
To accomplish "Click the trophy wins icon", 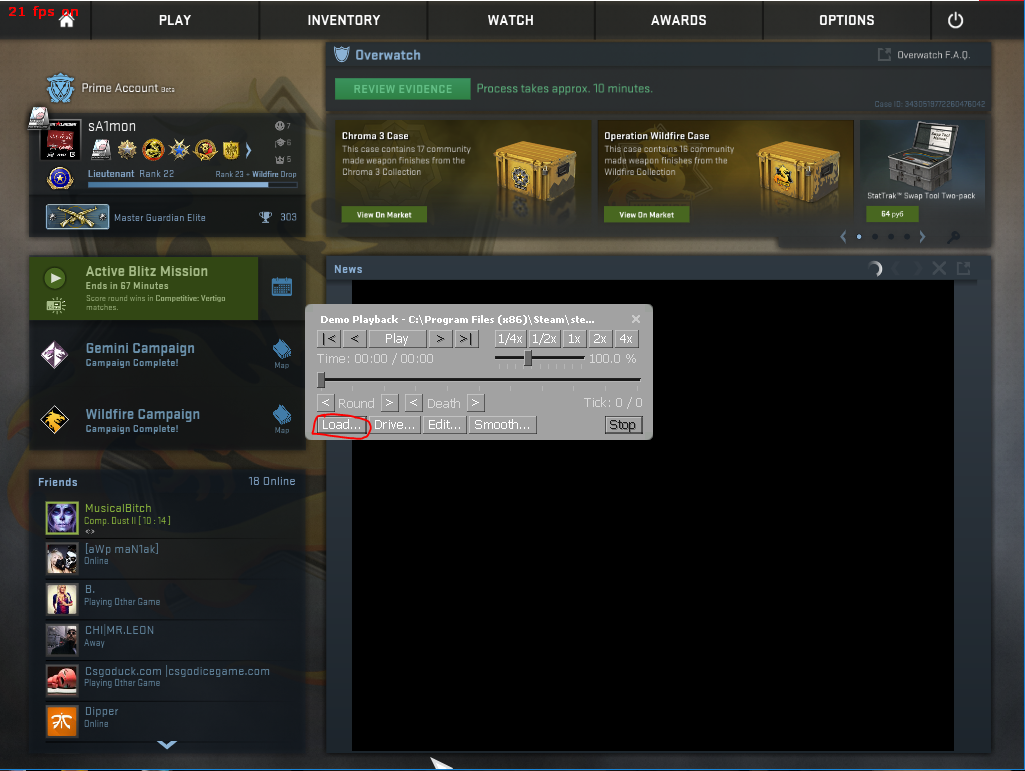I will point(265,217).
